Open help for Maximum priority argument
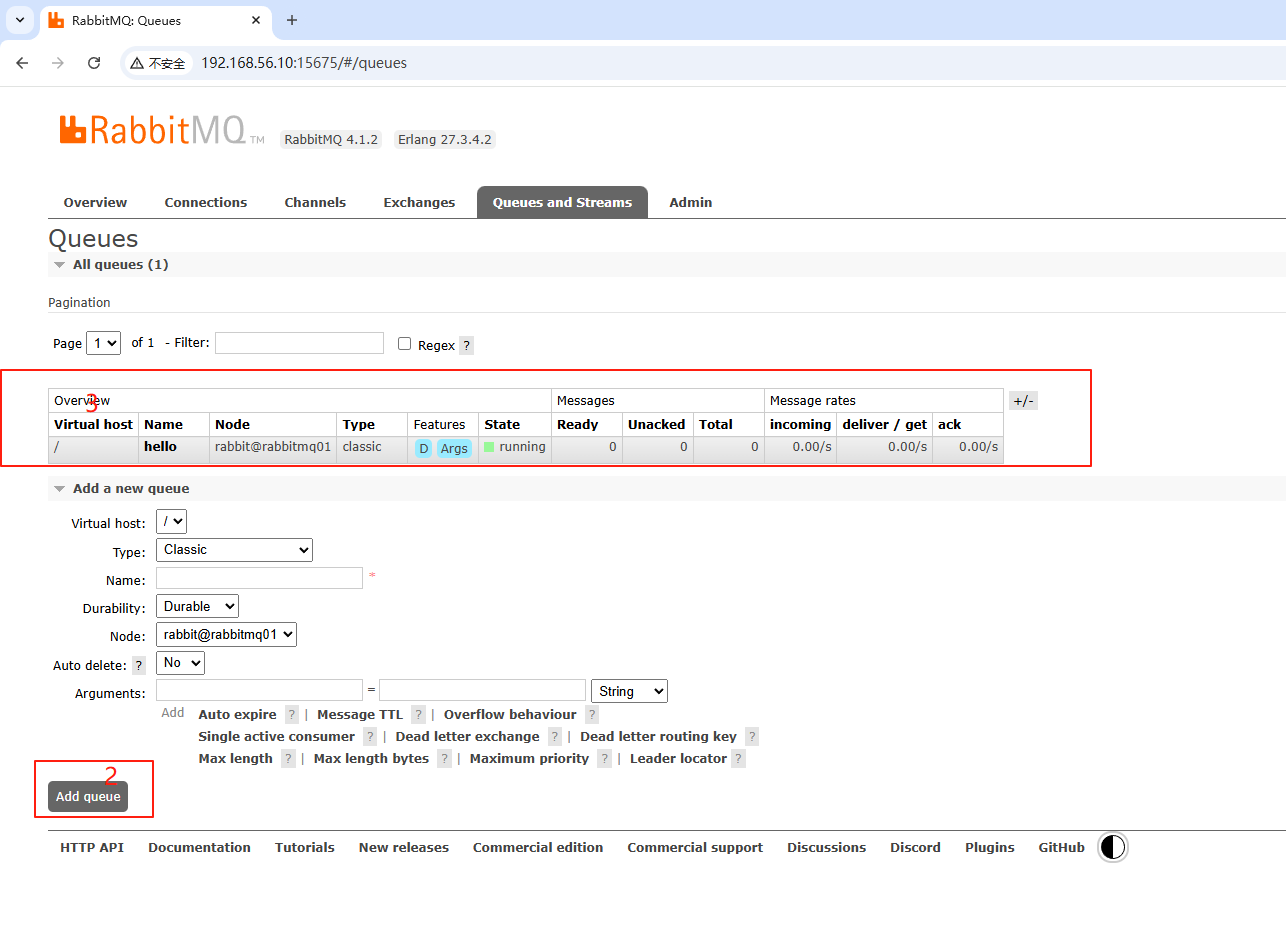Image resolution: width=1286 pixels, height=927 pixels. pyautogui.click(x=604, y=759)
